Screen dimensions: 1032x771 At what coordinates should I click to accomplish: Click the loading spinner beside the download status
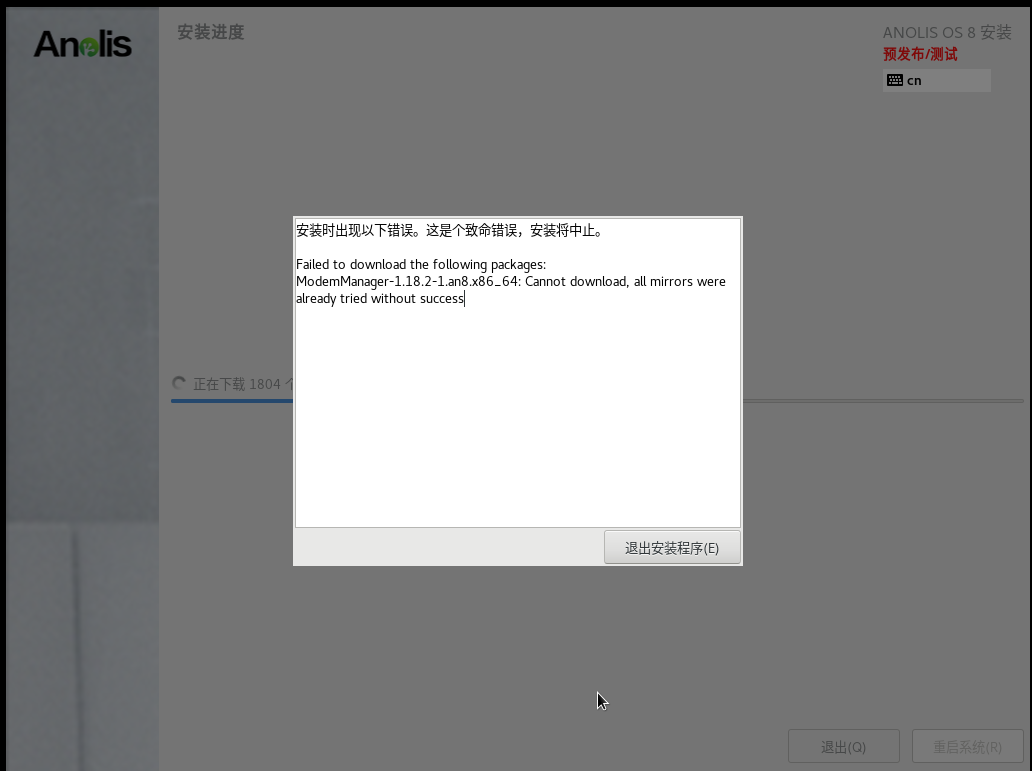click(x=179, y=383)
